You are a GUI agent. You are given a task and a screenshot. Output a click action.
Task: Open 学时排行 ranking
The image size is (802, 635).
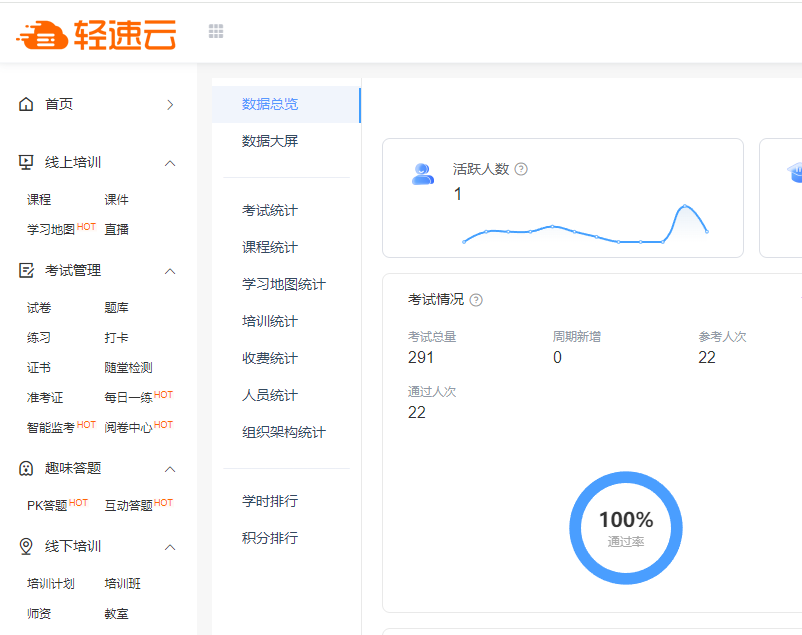(x=270, y=501)
